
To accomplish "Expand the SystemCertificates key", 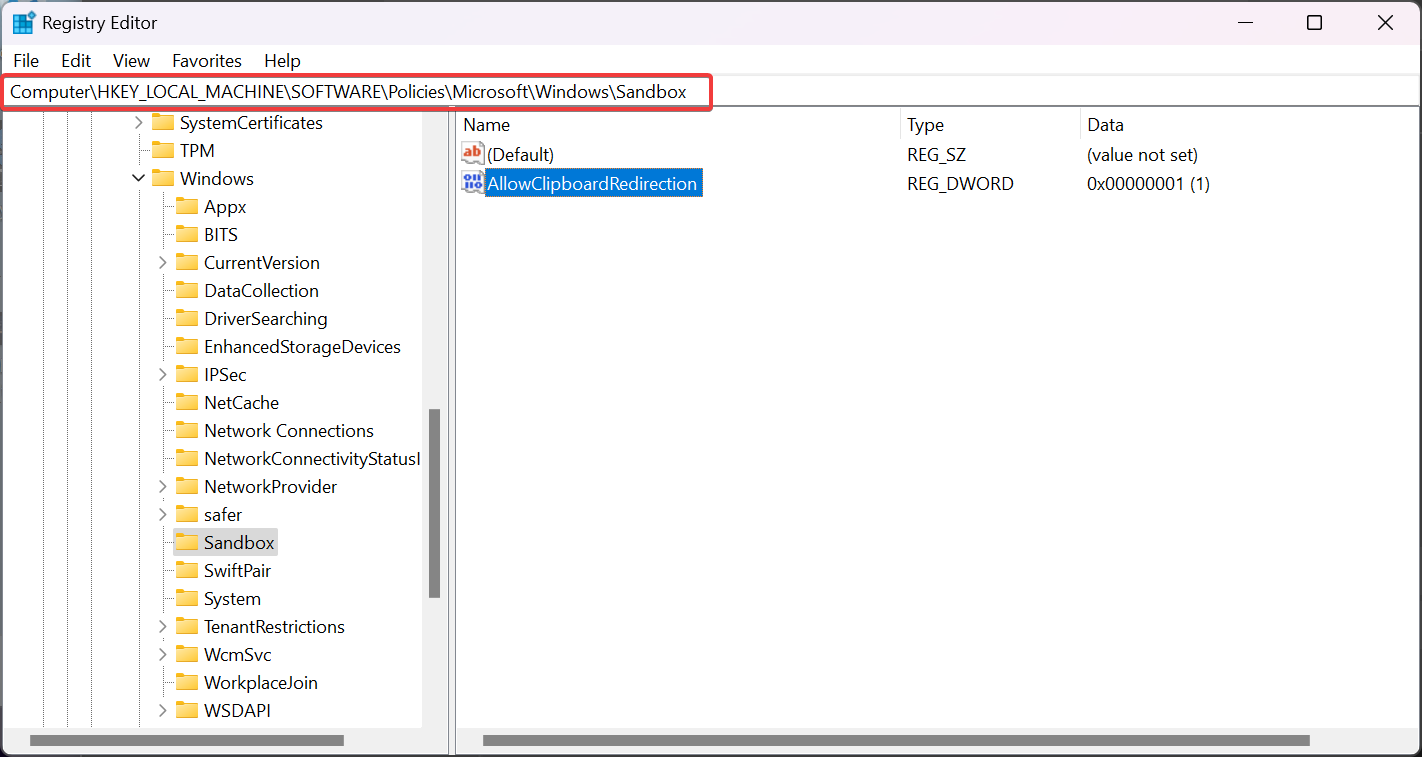I will 139,123.
